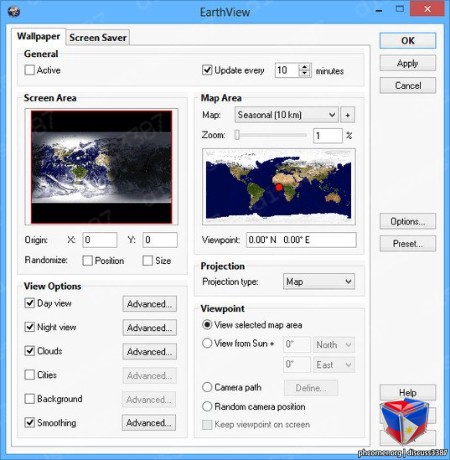Click the Map Area world map preview
Screen dimensions: 450x460
tap(279, 186)
